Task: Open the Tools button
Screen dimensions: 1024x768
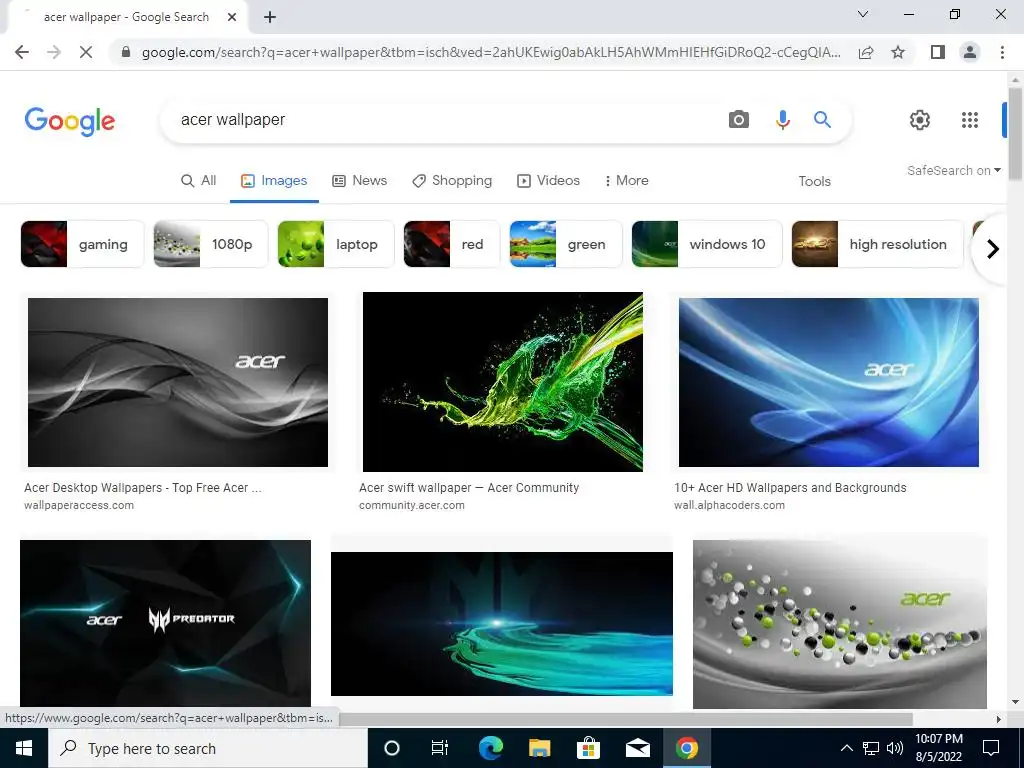Action: (814, 182)
